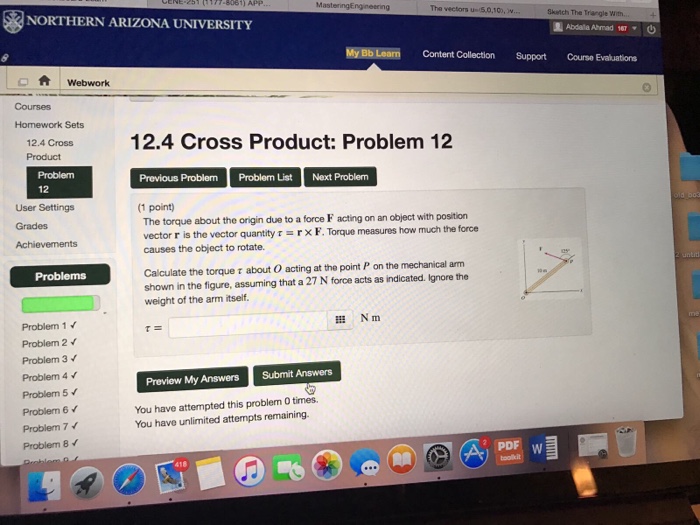
Task: Click the Preview My Answers button
Action: [x=192, y=379]
